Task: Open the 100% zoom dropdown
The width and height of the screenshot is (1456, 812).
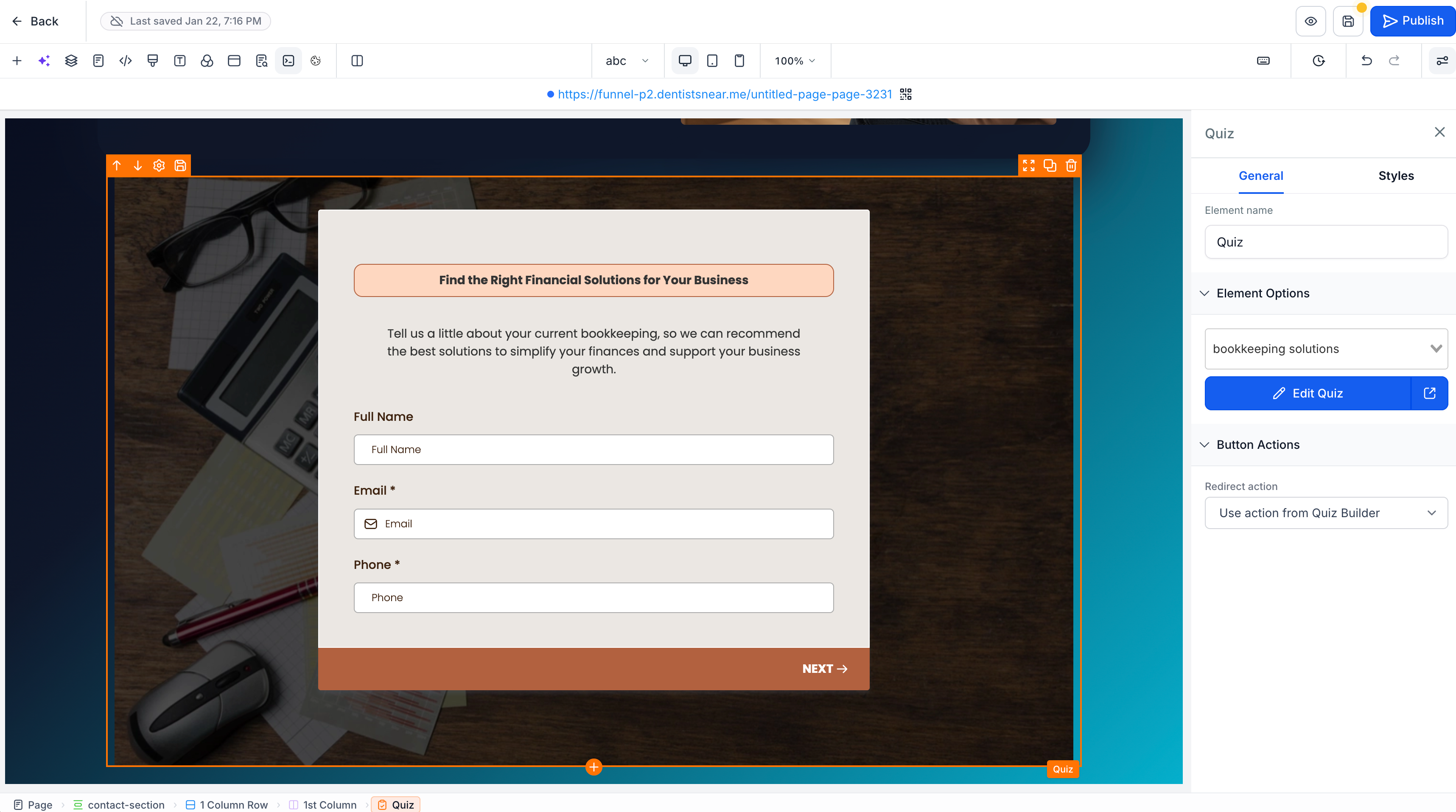Action: pyautogui.click(x=795, y=61)
